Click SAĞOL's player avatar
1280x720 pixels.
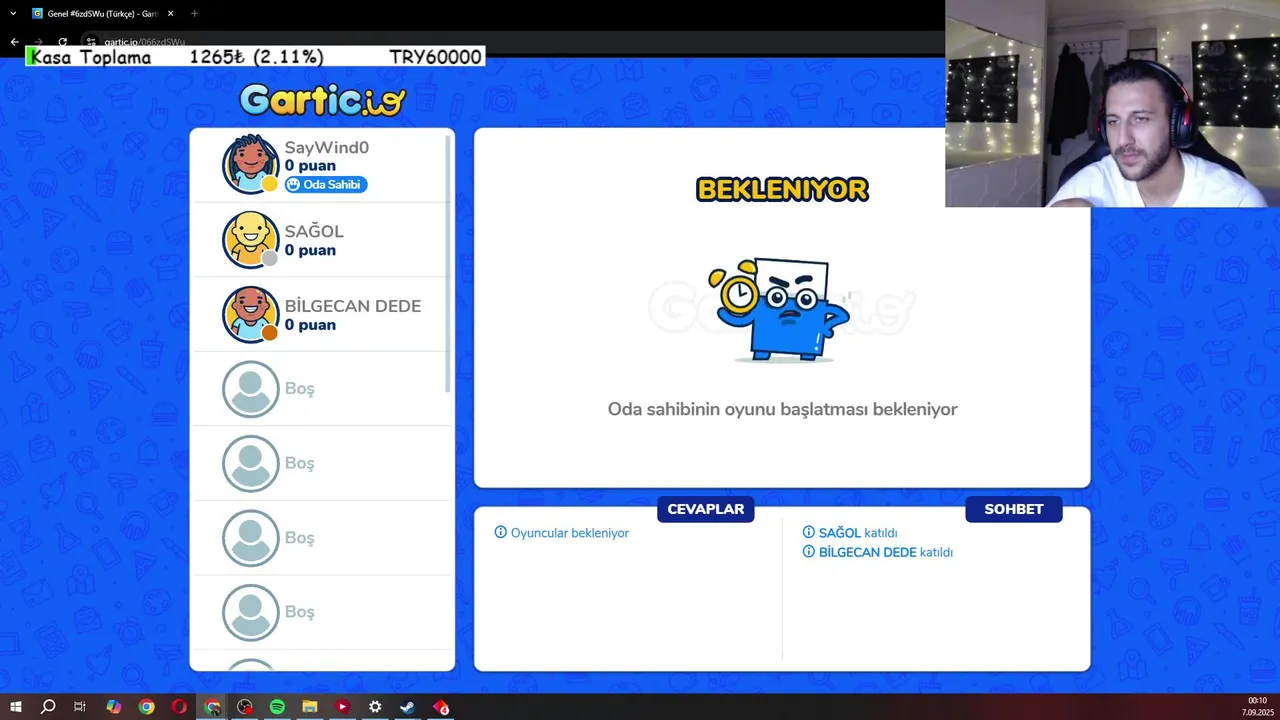pos(250,239)
